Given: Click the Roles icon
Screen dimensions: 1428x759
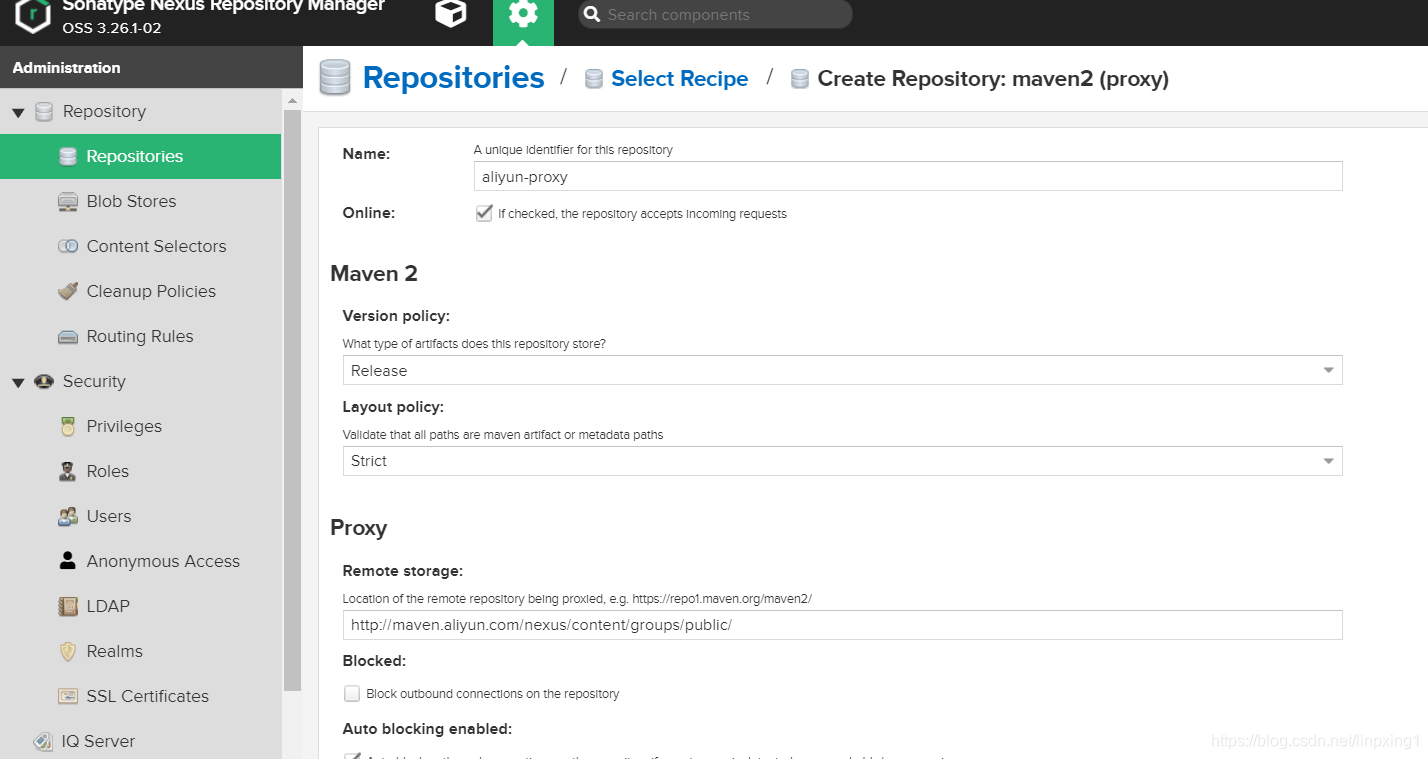Looking at the screenshot, I should 68,472.
